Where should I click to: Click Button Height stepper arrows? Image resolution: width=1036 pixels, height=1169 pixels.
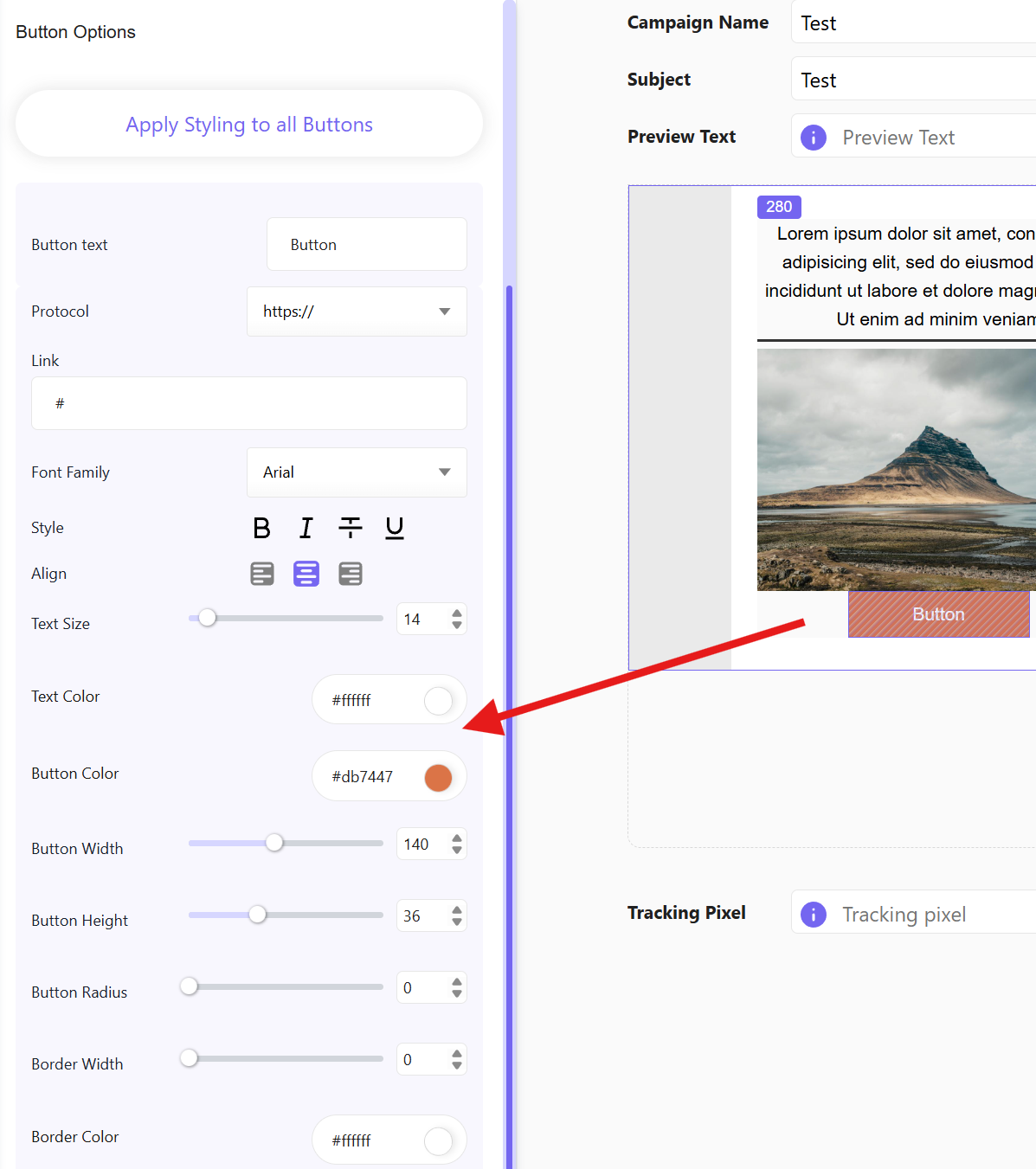coord(457,915)
